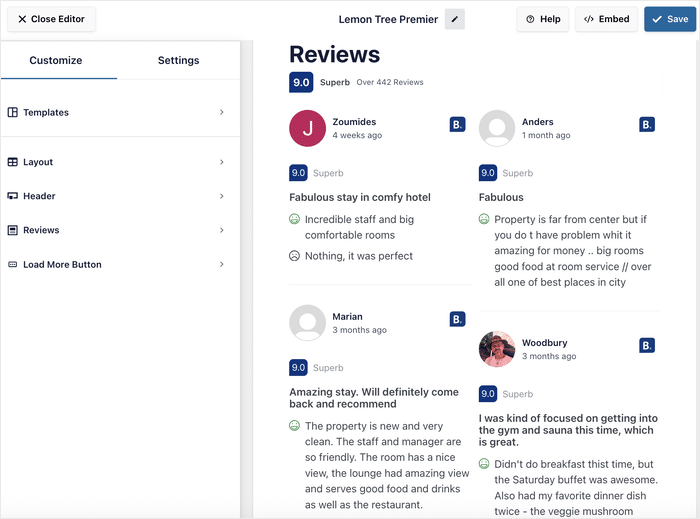700x519 pixels.
Task: Click the Over 442 Reviews text
Action: pyautogui.click(x=390, y=82)
